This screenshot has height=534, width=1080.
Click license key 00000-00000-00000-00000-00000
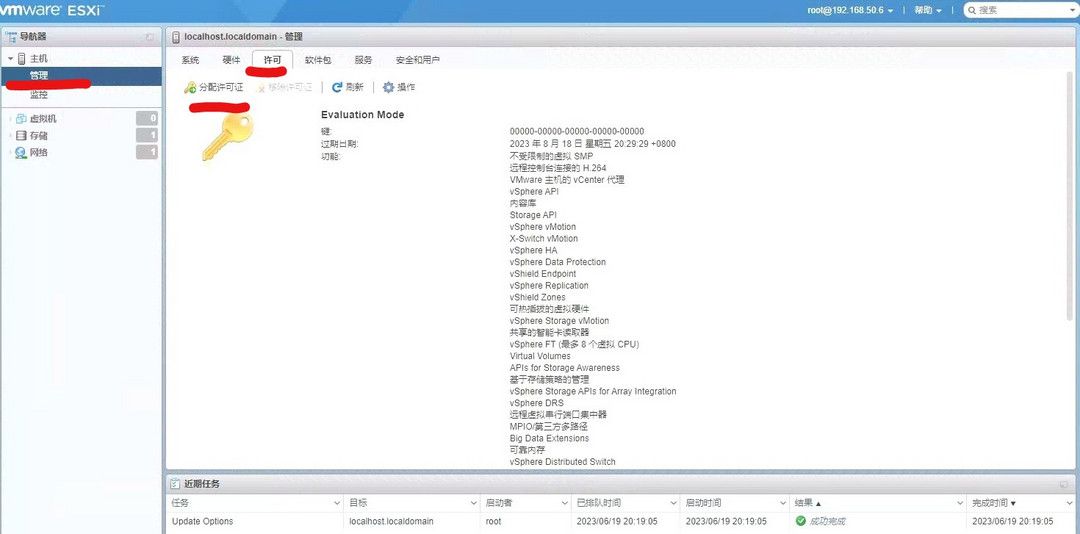pyautogui.click(x=577, y=131)
